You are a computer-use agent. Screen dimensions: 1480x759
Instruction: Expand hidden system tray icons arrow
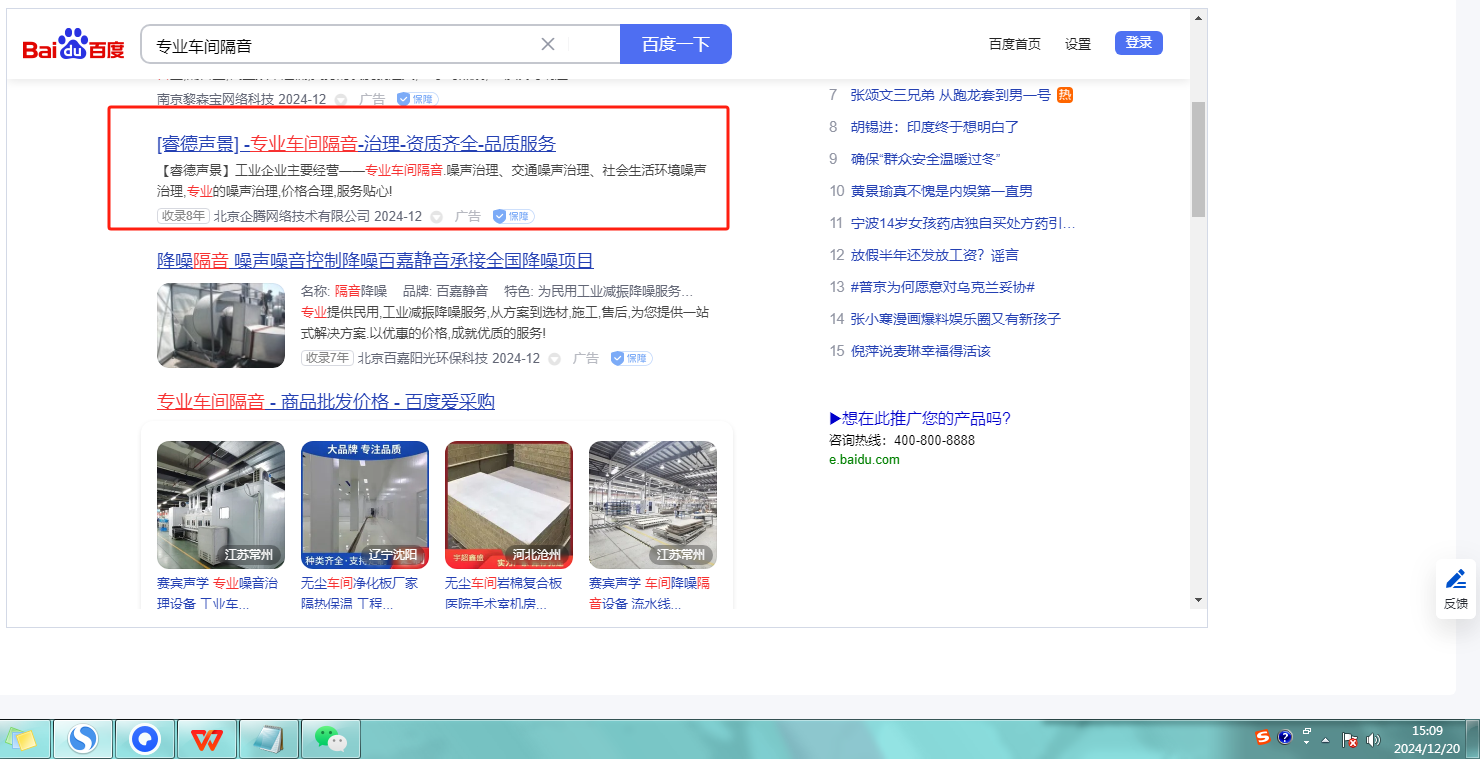(x=1326, y=740)
